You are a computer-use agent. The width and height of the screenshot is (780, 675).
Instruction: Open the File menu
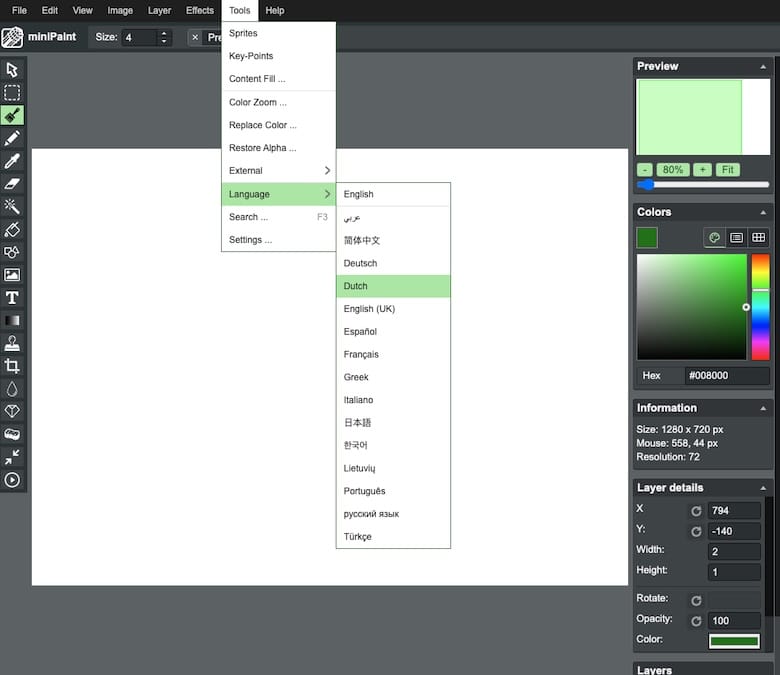(x=19, y=10)
